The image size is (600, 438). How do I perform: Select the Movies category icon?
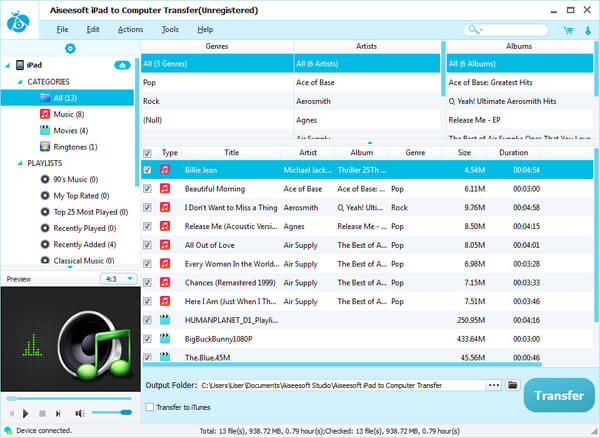coord(45,130)
